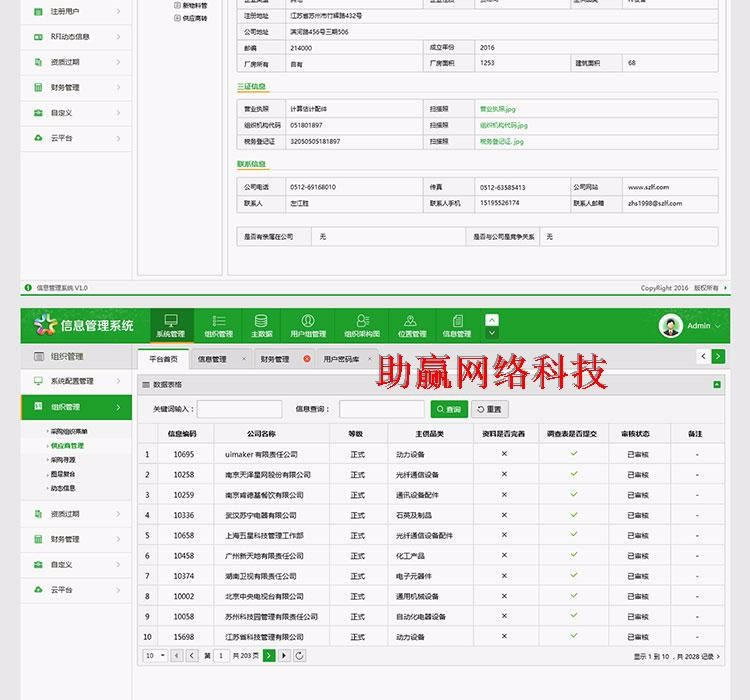Go to the previous page in pagination
Screen dimensions: 750x700
click(192, 656)
